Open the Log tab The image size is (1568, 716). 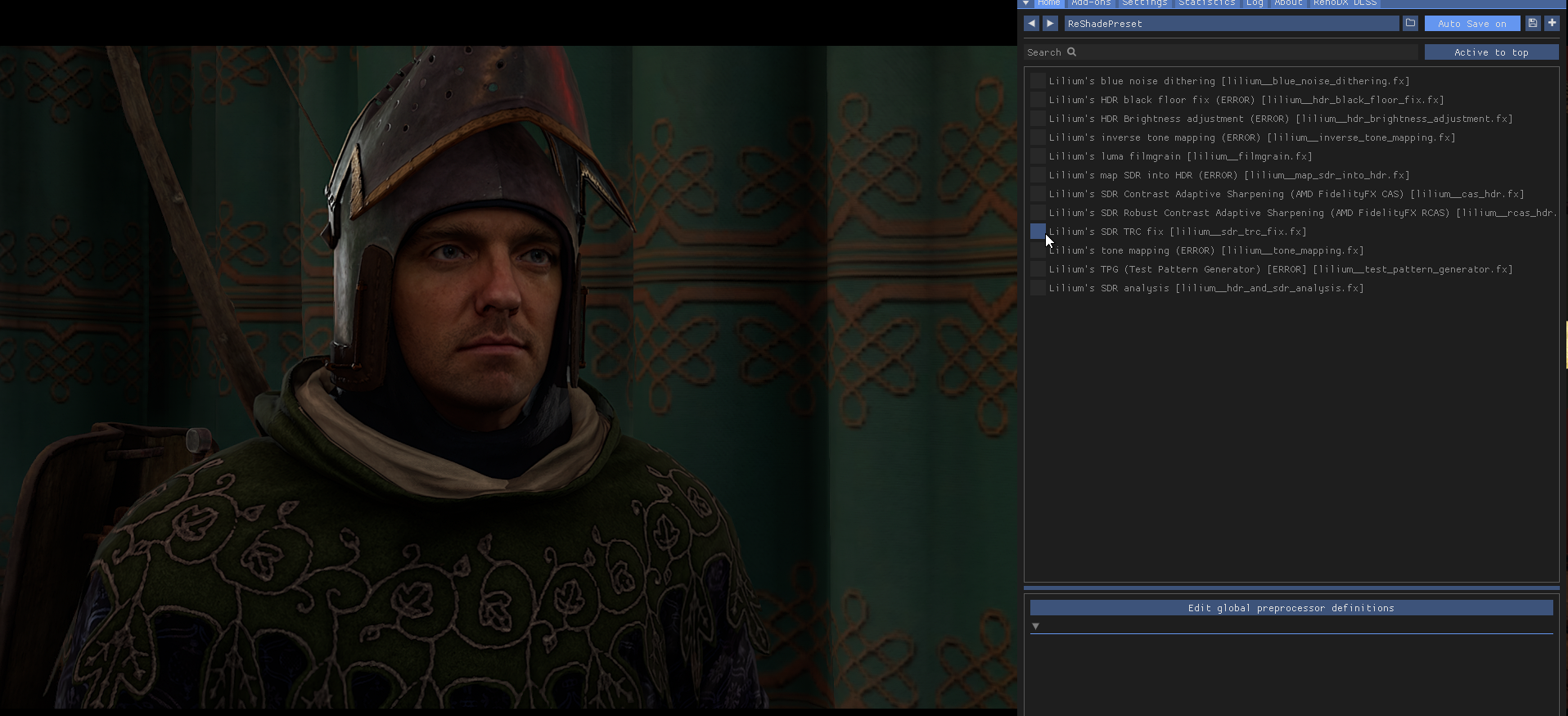(x=1255, y=3)
